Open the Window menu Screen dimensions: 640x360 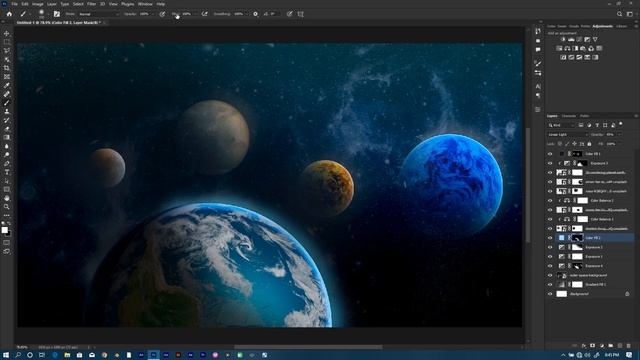coord(145,4)
